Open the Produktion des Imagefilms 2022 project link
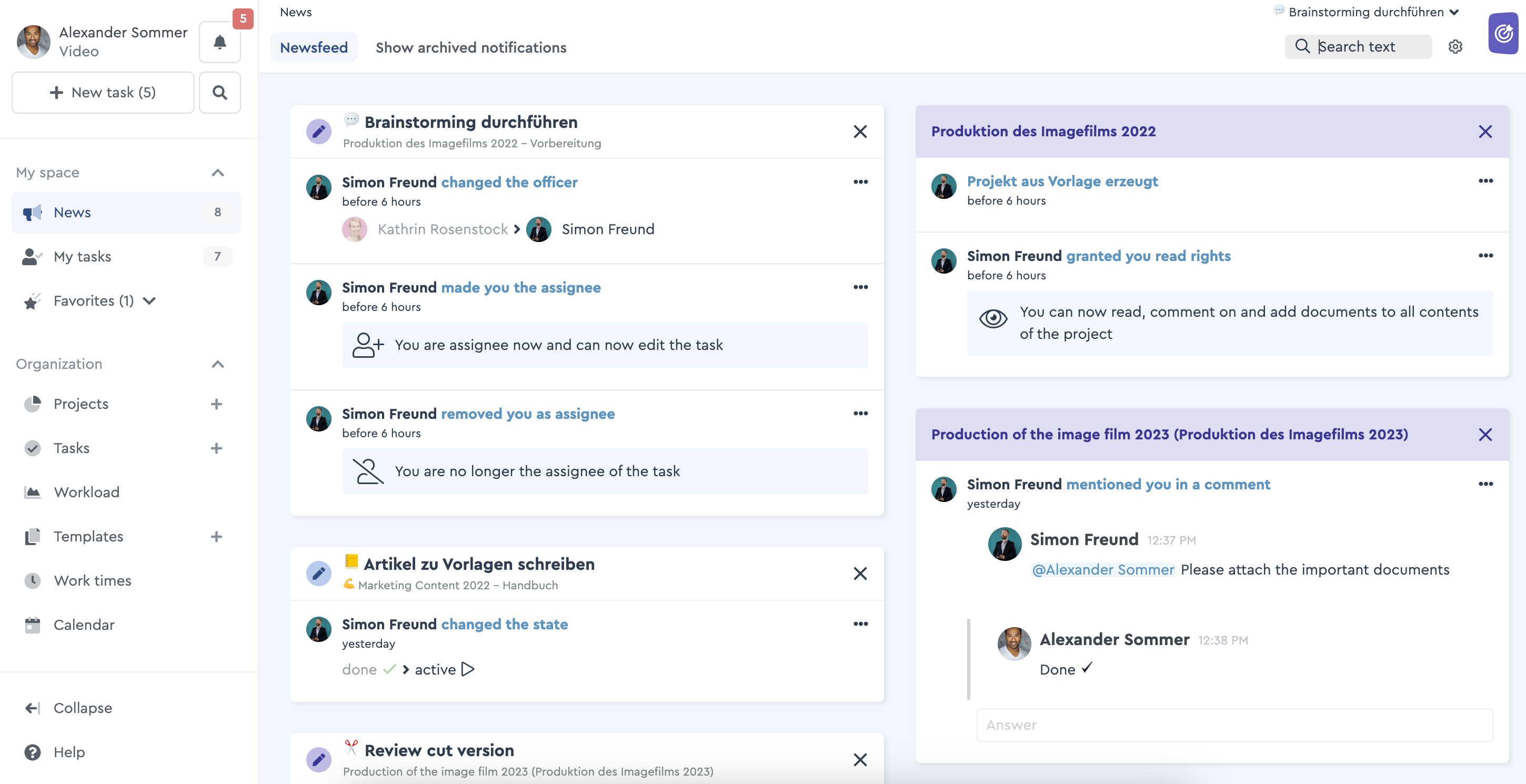The width and height of the screenshot is (1526, 784). click(1043, 132)
